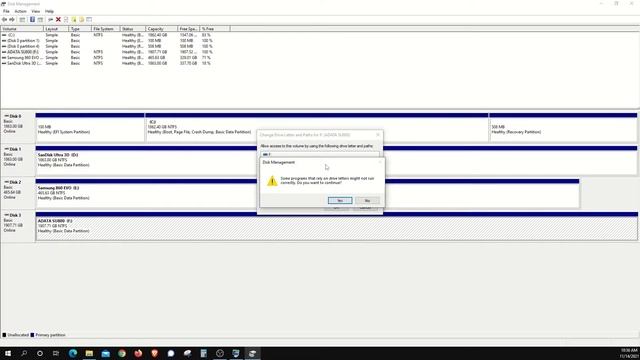This screenshot has width=640, height=360.
Task: Select the Disk 0 label box
Action: pyautogui.click(x=18, y=127)
